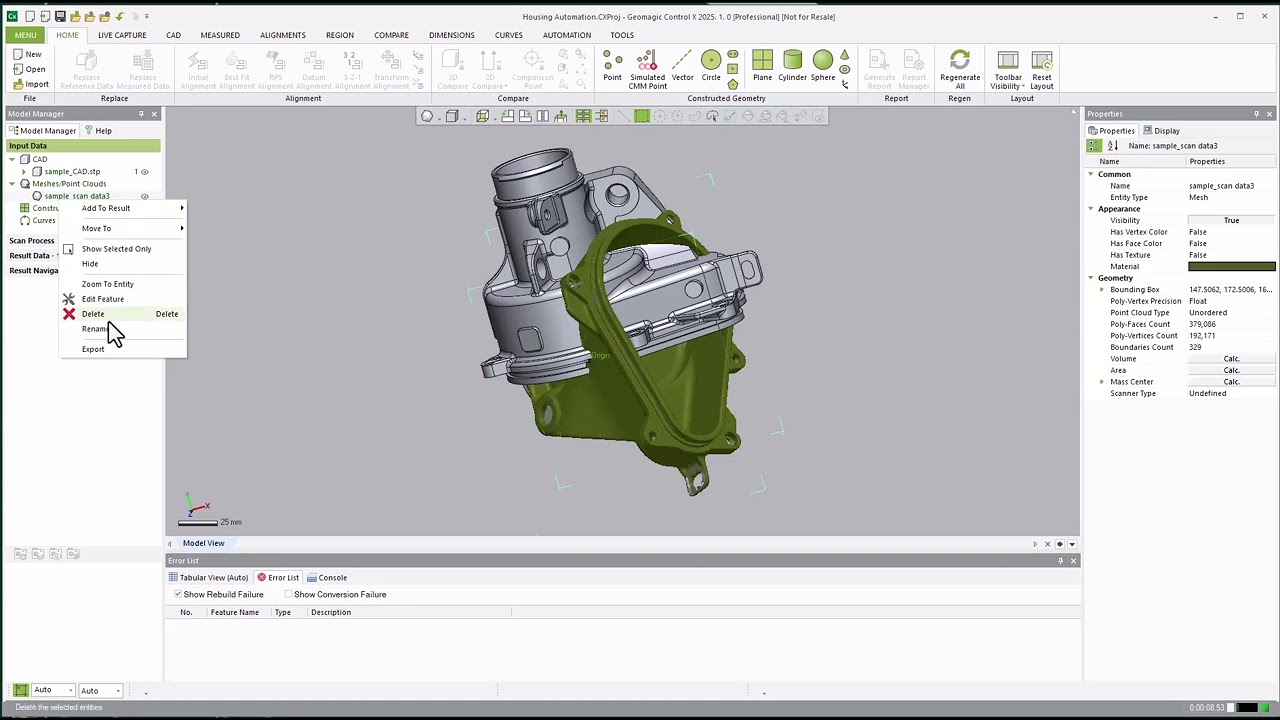Image resolution: width=1280 pixels, height=720 pixels.
Task: Choose Delete from the context menu
Action: click(93, 314)
